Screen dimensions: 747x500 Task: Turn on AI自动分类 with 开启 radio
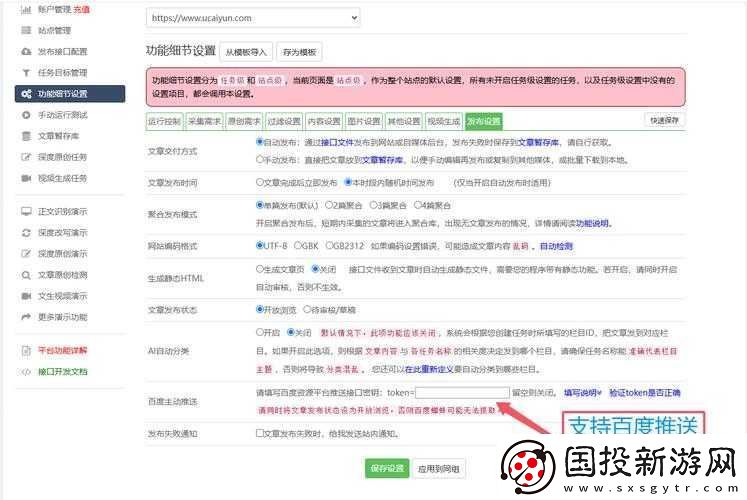[260, 332]
